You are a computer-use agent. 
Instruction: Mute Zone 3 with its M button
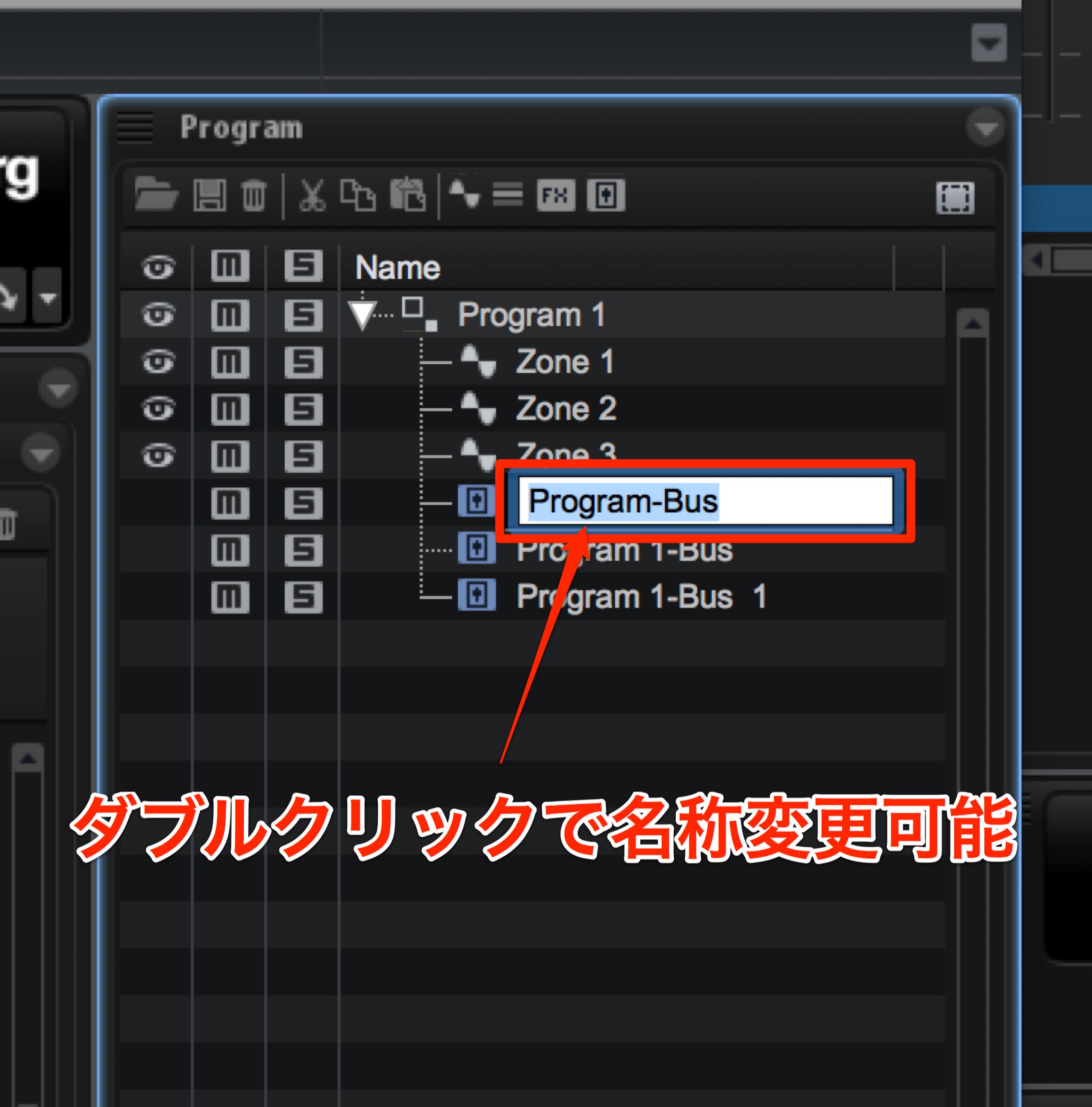[x=230, y=456]
